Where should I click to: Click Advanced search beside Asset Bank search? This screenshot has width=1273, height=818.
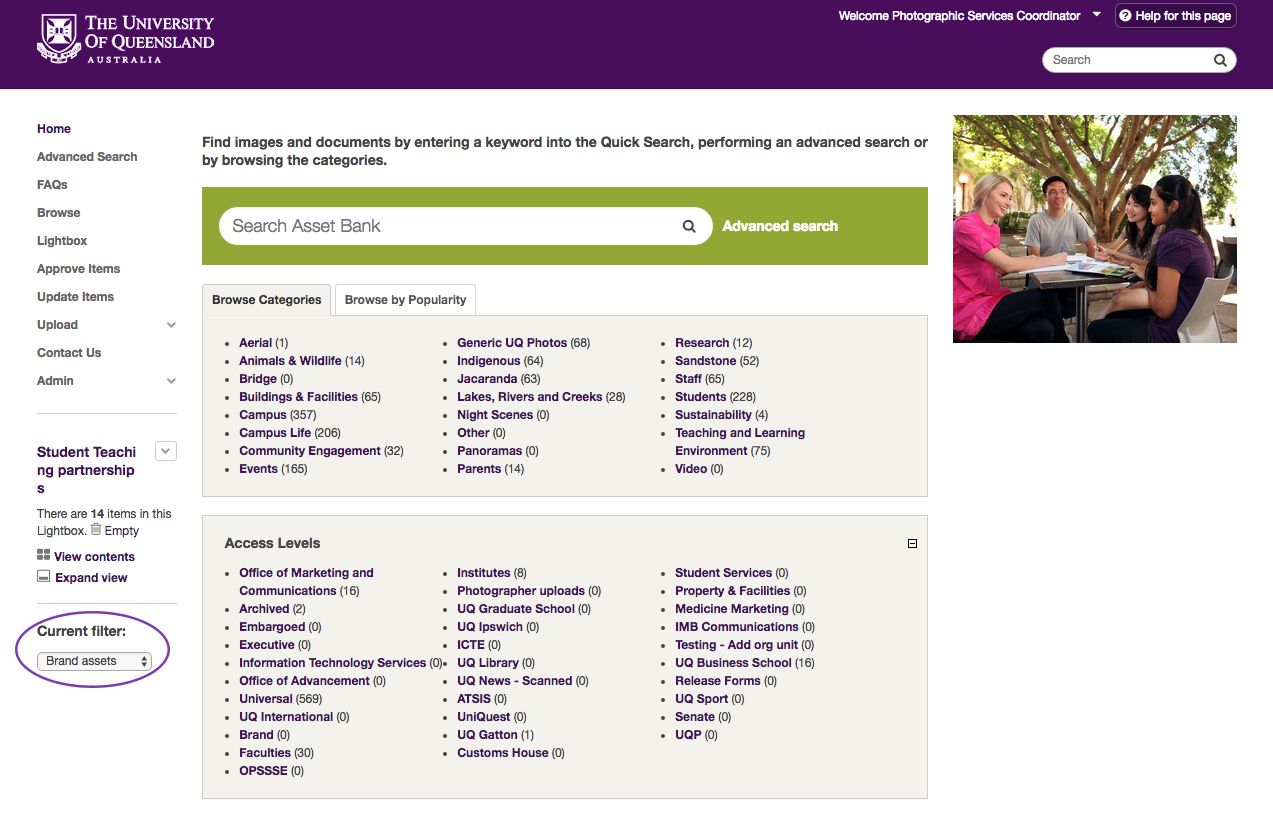coord(780,226)
